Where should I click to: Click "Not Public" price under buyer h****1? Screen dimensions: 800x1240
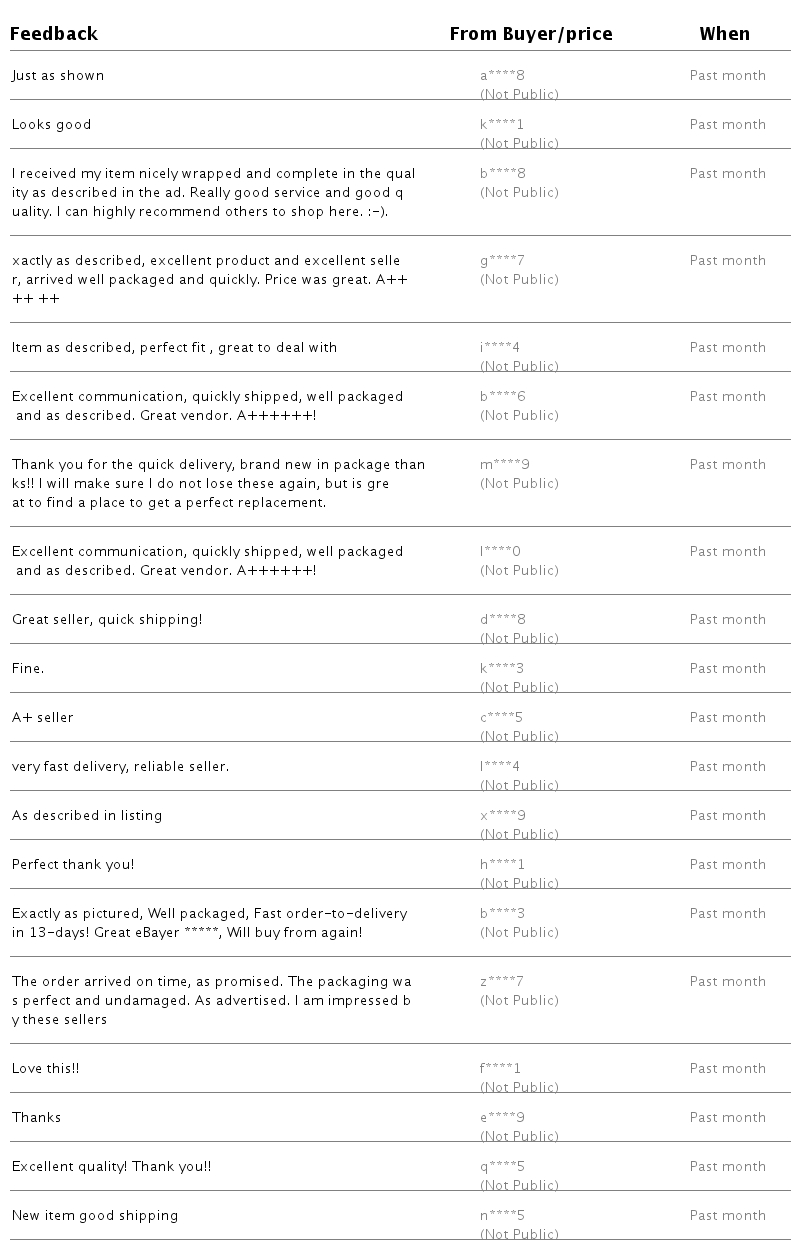[519, 883]
